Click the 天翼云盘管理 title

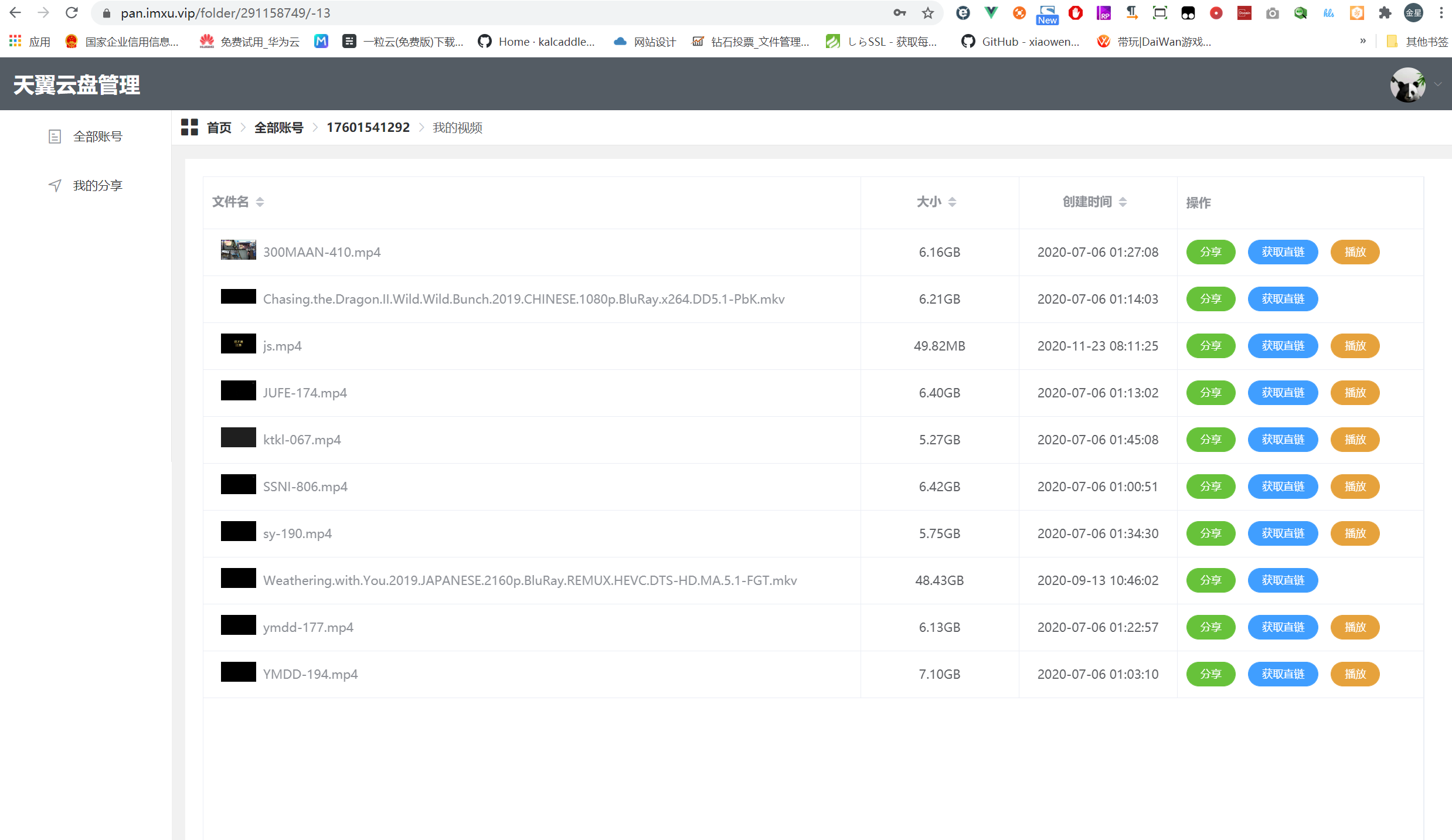77,85
